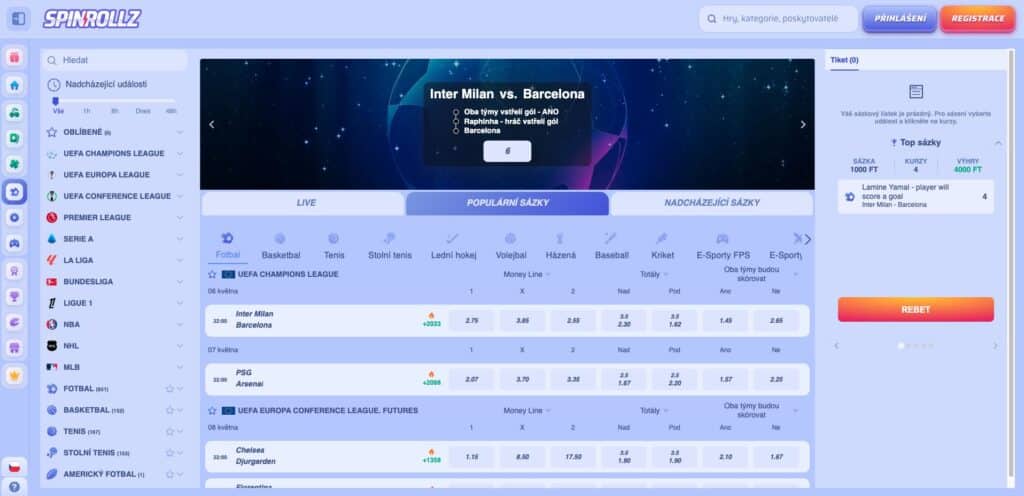Click the Spinrollz logo
1024x496 pixels.
tap(91, 19)
